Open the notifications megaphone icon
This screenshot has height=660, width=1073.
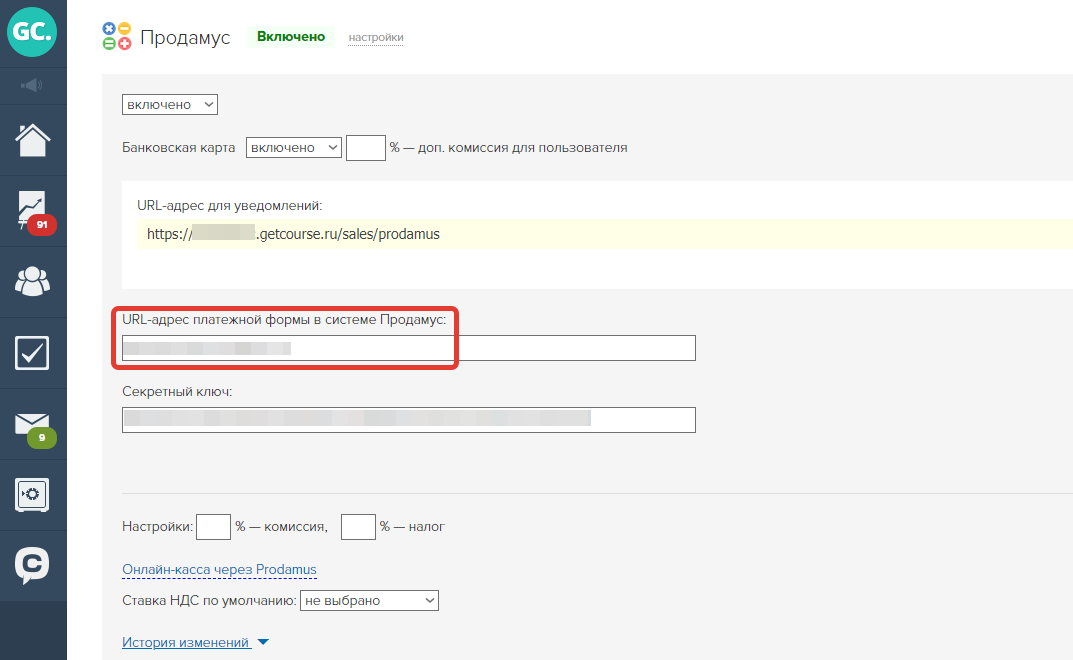pyautogui.click(x=32, y=86)
